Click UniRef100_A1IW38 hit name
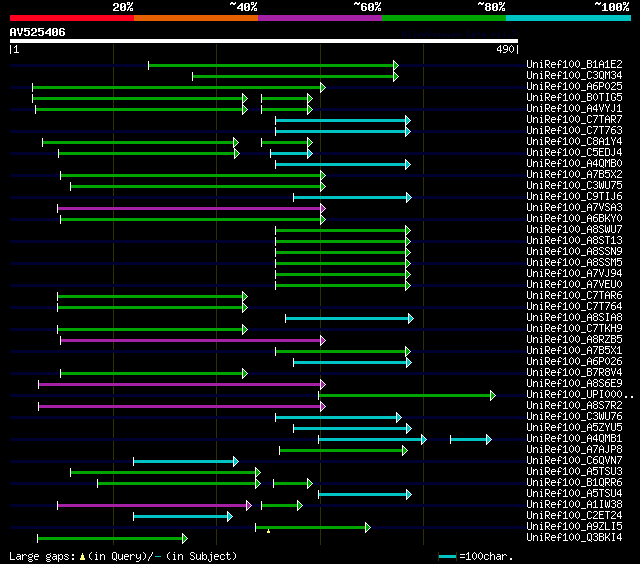 (x=574, y=505)
